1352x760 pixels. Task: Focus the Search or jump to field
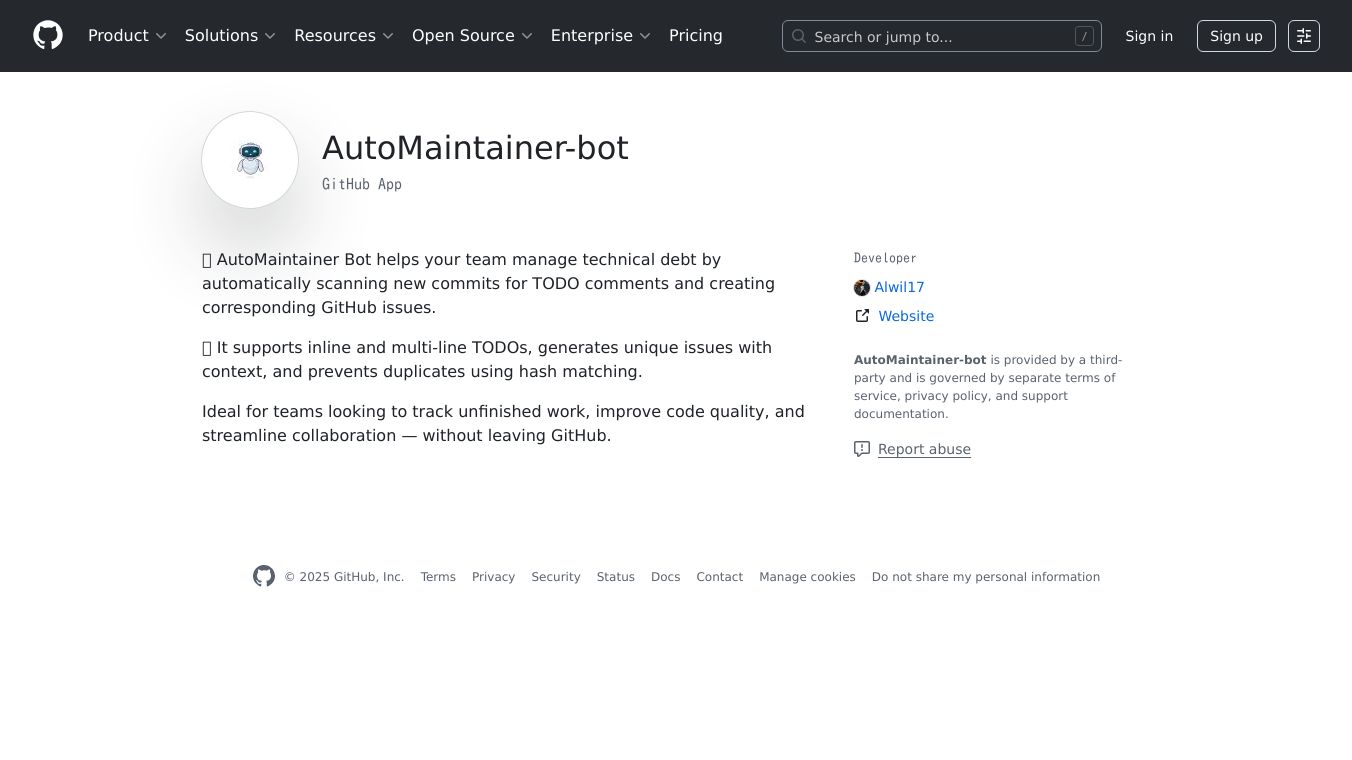point(940,36)
